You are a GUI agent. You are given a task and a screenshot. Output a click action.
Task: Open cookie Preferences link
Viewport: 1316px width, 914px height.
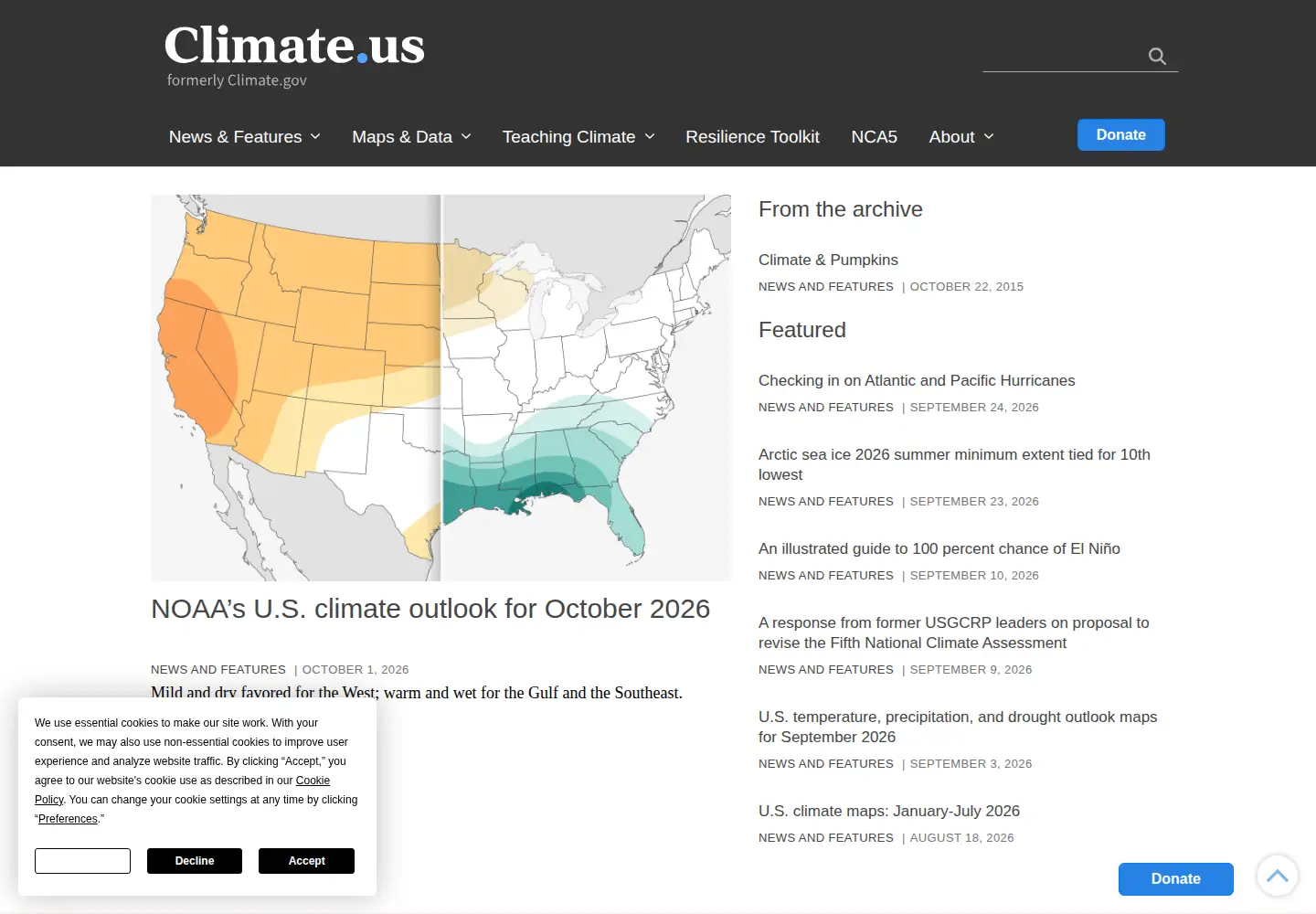tap(68, 819)
